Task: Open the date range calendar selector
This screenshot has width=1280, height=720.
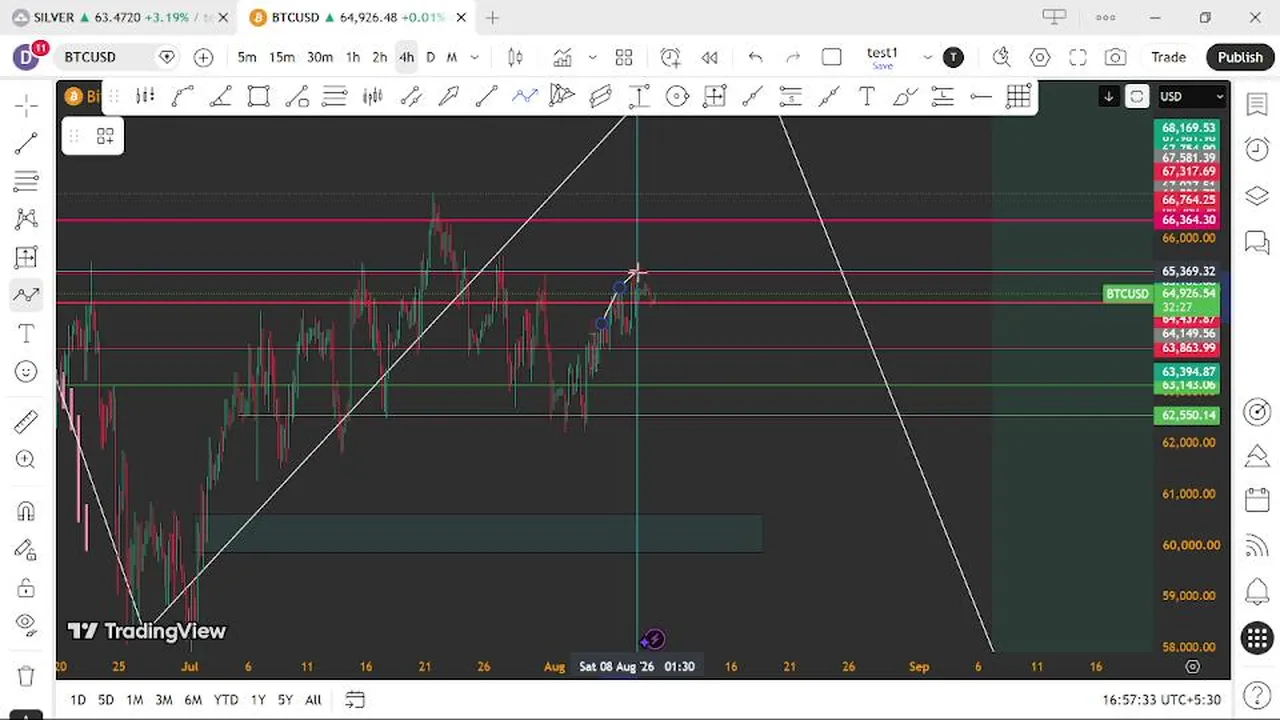Action: 354,700
